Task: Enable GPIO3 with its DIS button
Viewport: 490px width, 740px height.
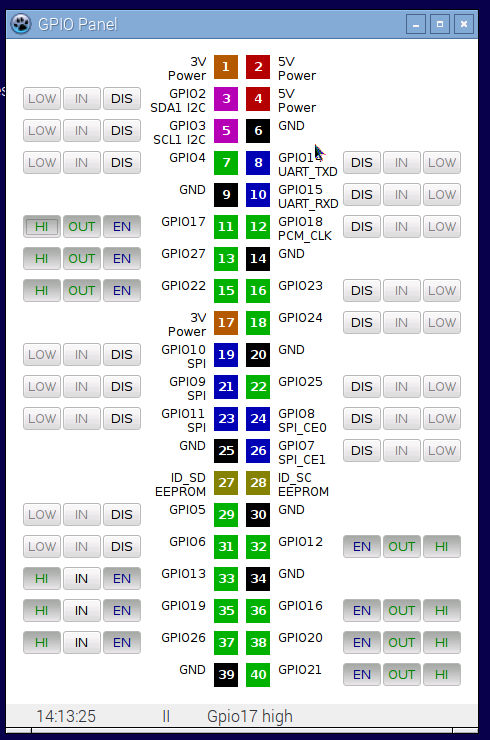Action: [122, 131]
